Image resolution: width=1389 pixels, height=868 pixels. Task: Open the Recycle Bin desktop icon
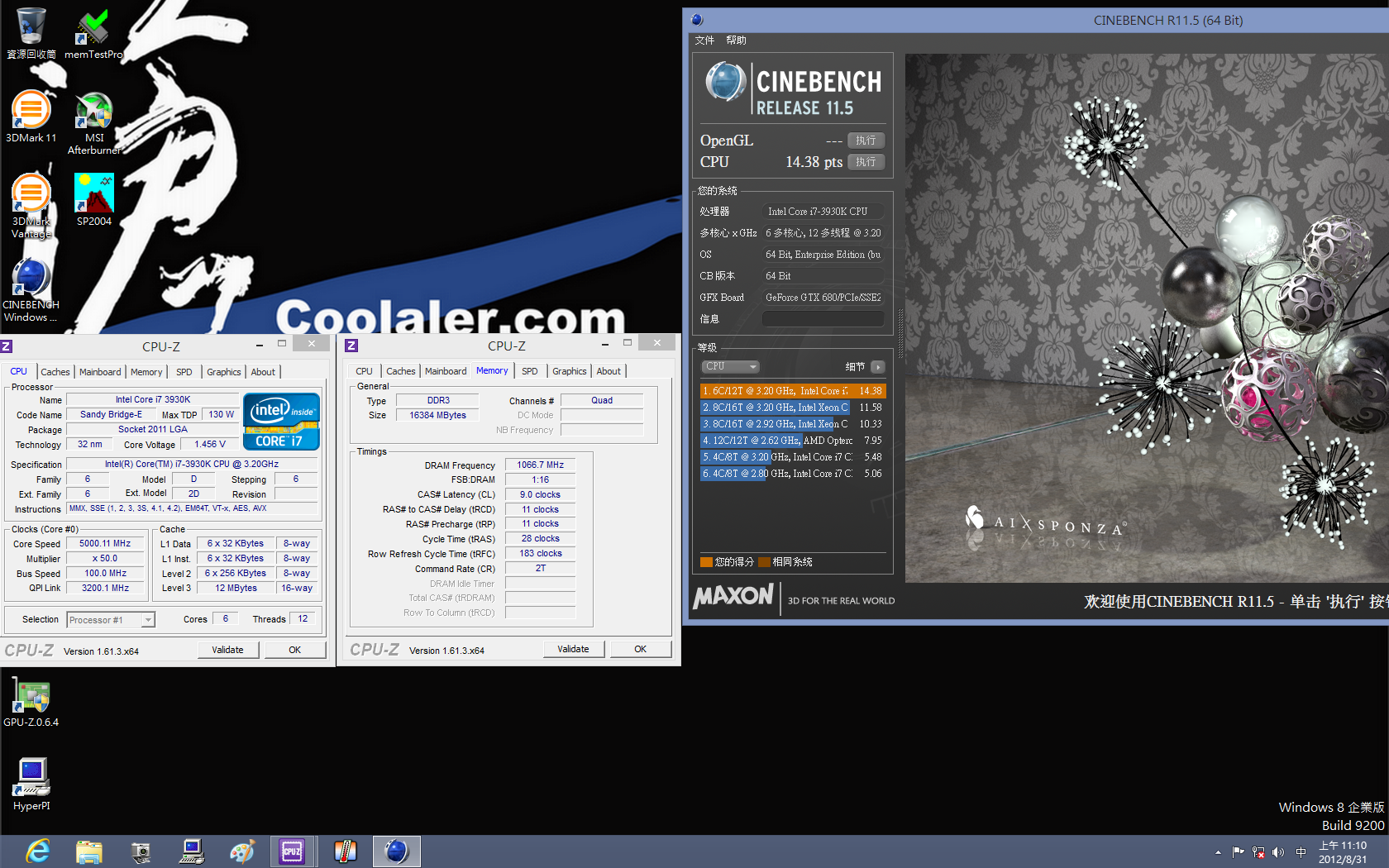pyautogui.click(x=31, y=33)
